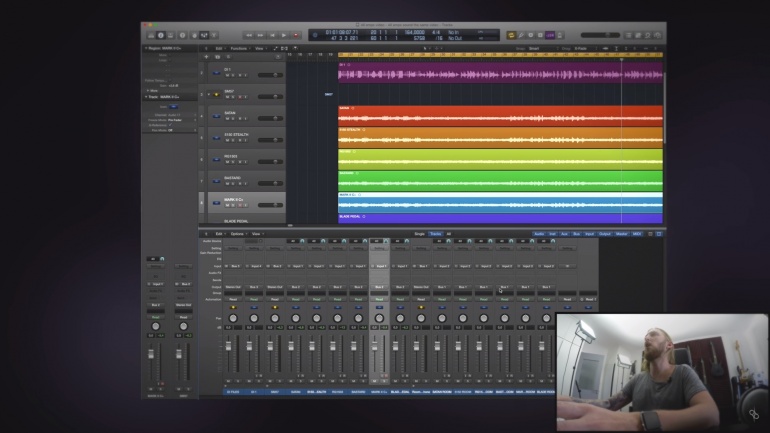Click the Add Track plus icon
Viewport: 770px width, 433px height.
click(206, 57)
